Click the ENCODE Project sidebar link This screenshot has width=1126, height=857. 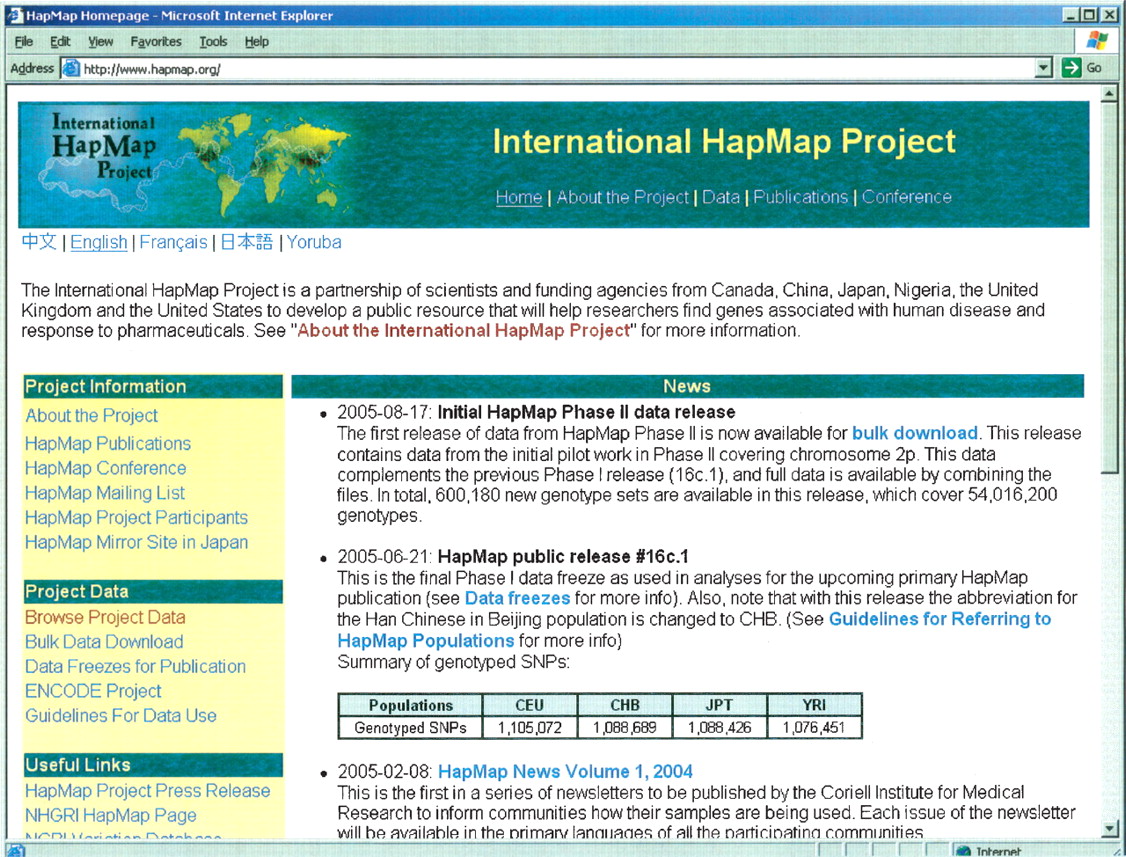pyautogui.click(x=93, y=691)
